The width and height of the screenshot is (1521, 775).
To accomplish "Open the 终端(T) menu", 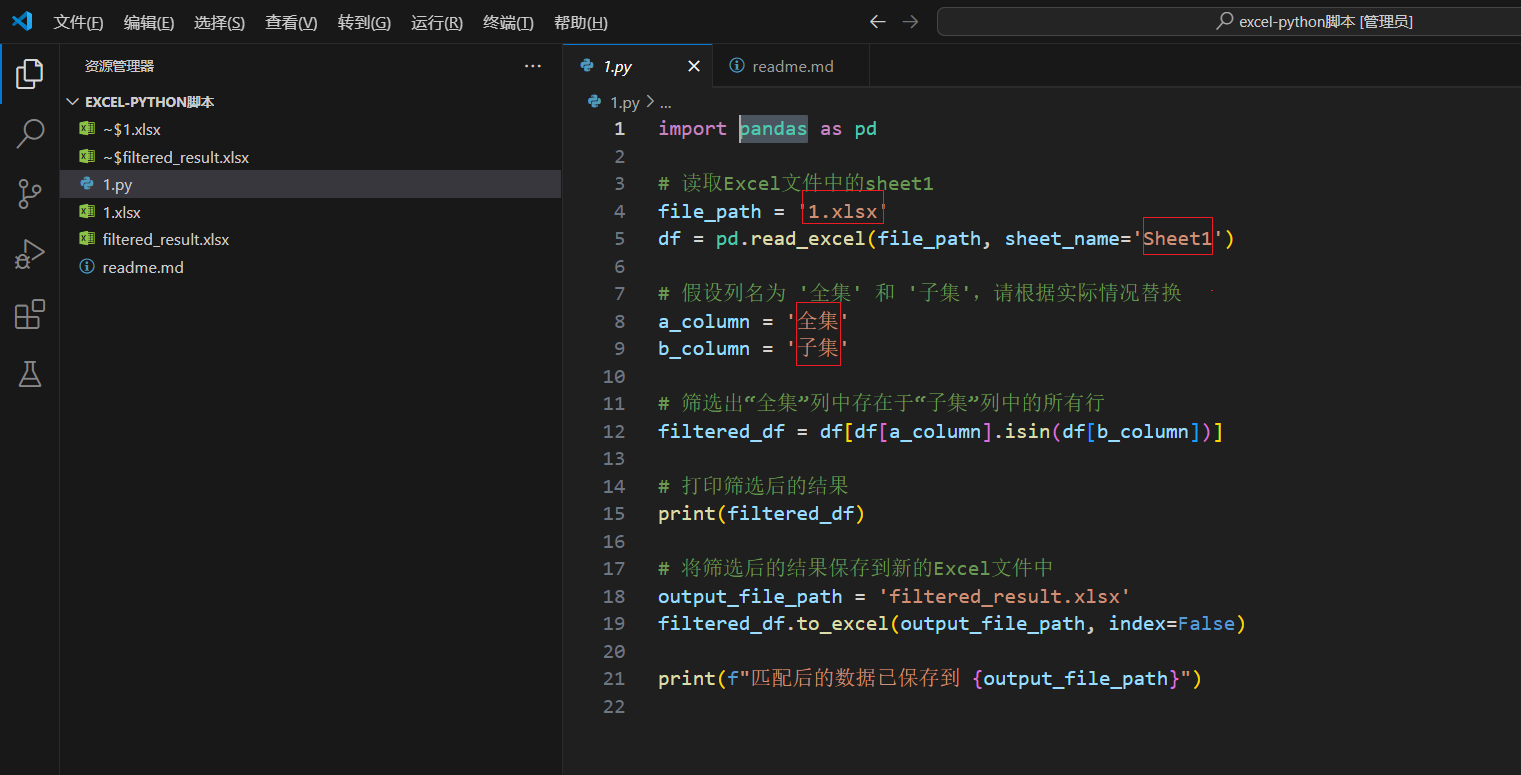I will (x=508, y=22).
